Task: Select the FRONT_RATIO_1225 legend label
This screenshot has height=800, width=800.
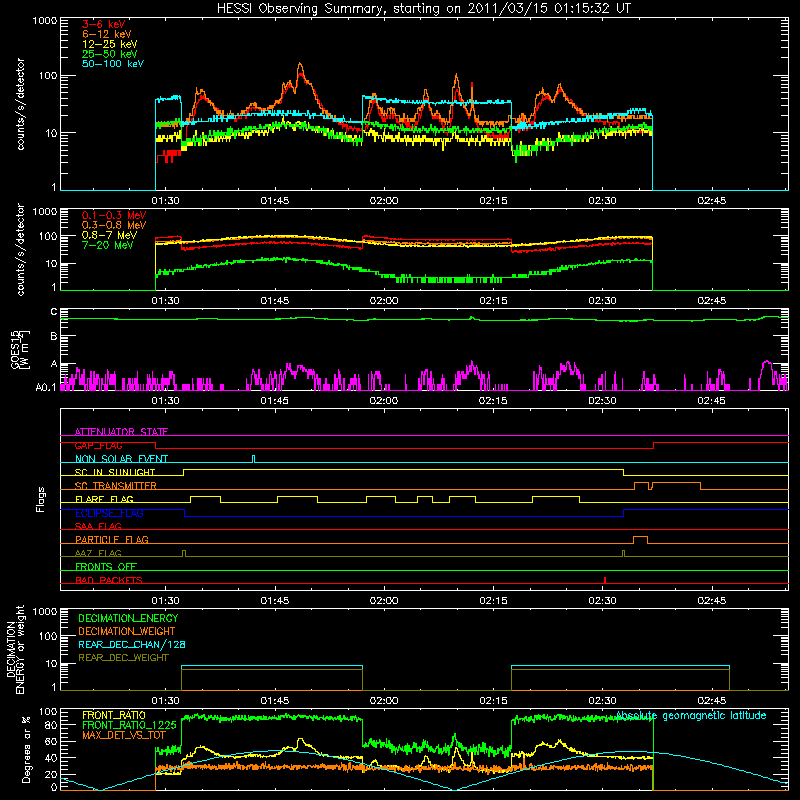Action: click(x=129, y=725)
